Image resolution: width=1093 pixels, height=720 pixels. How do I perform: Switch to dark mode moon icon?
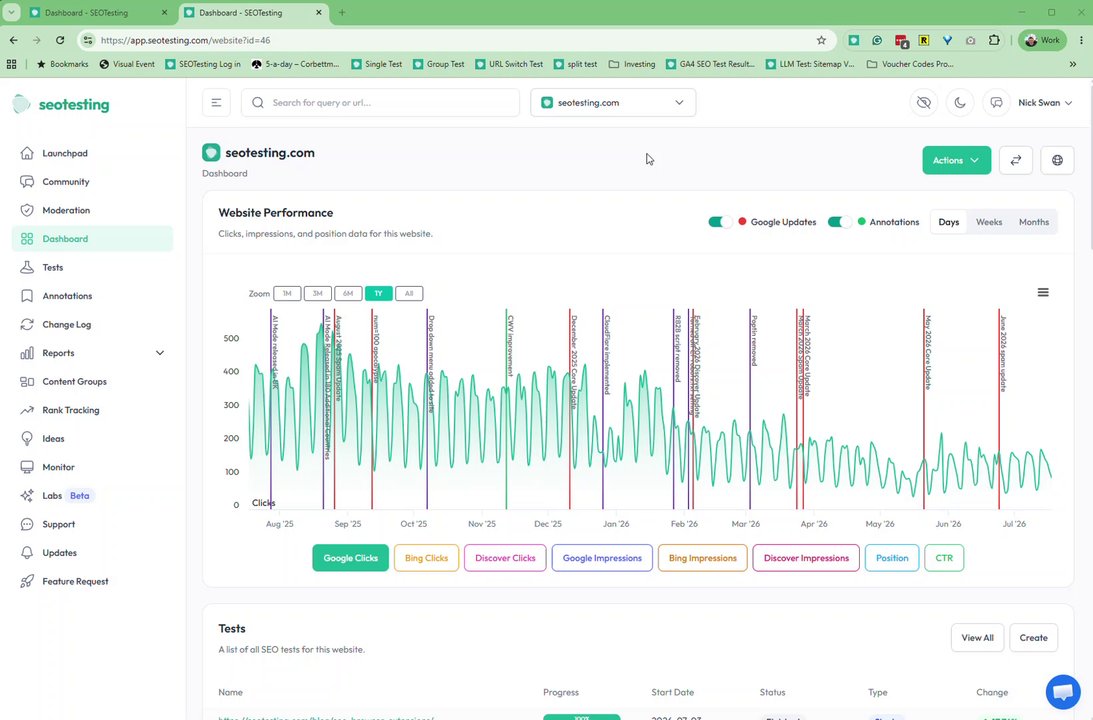(960, 102)
